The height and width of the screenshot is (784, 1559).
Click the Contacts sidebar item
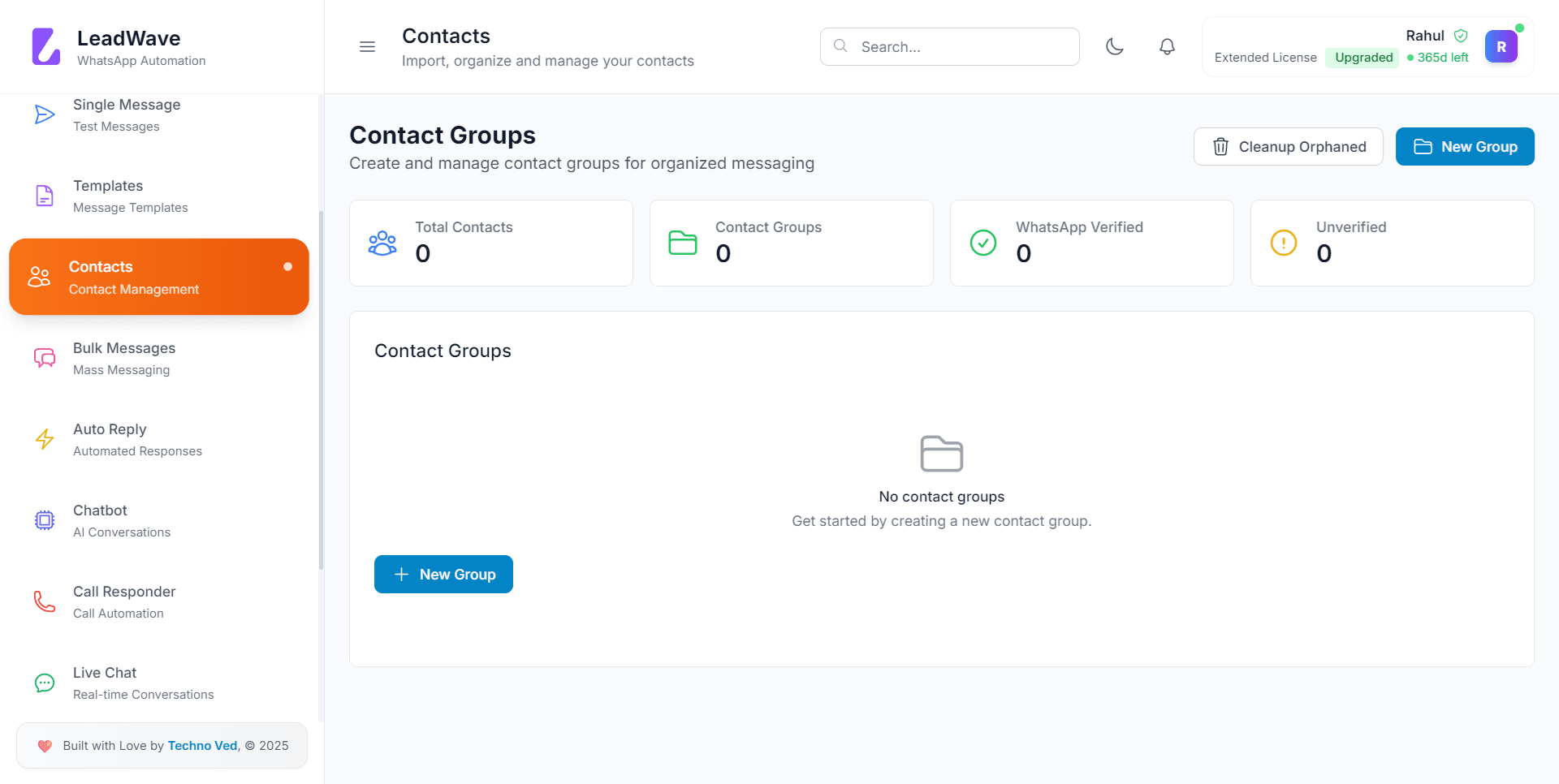pos(159,277)
